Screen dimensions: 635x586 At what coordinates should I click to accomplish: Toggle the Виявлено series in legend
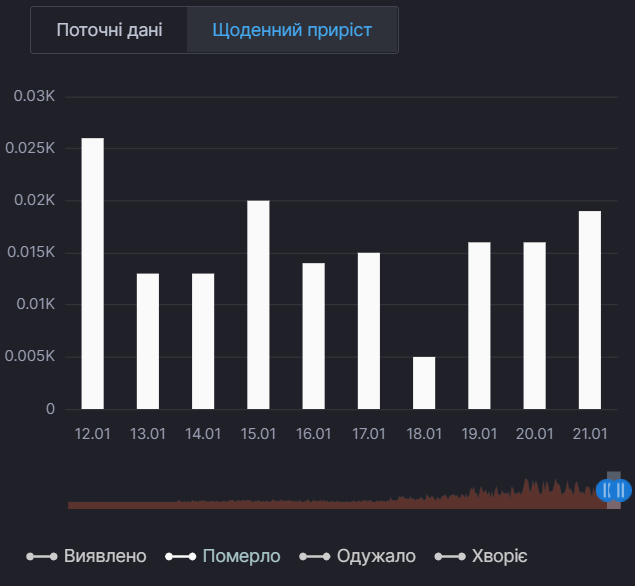coord(87,556)
